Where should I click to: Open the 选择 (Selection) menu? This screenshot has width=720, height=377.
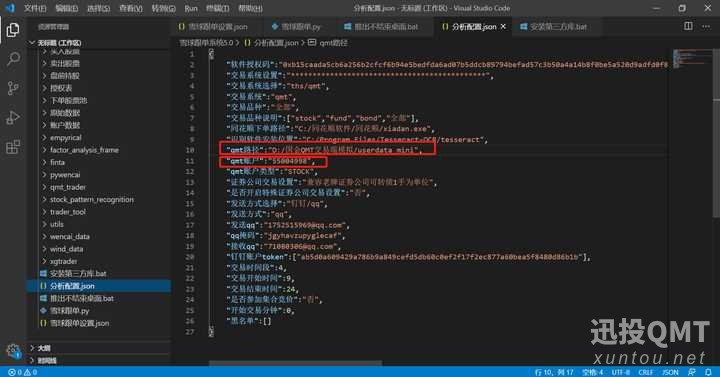coord(98,8)
